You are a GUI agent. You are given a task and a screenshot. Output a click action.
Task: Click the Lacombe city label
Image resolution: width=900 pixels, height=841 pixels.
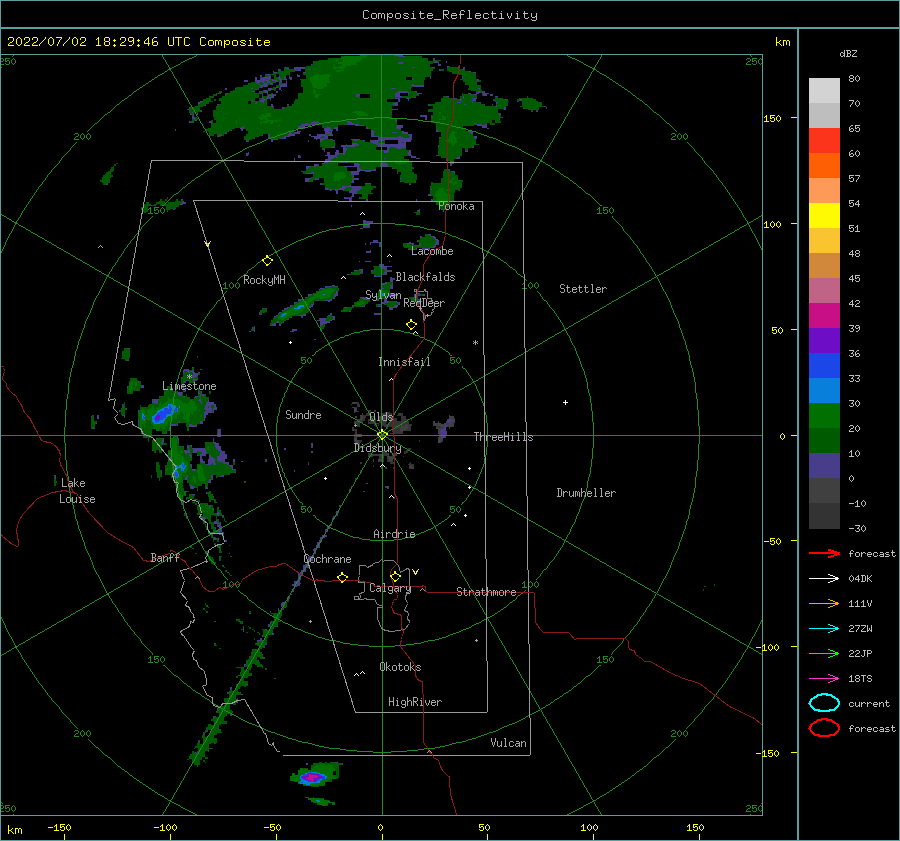pyautogui.click(x=432, y=251)
